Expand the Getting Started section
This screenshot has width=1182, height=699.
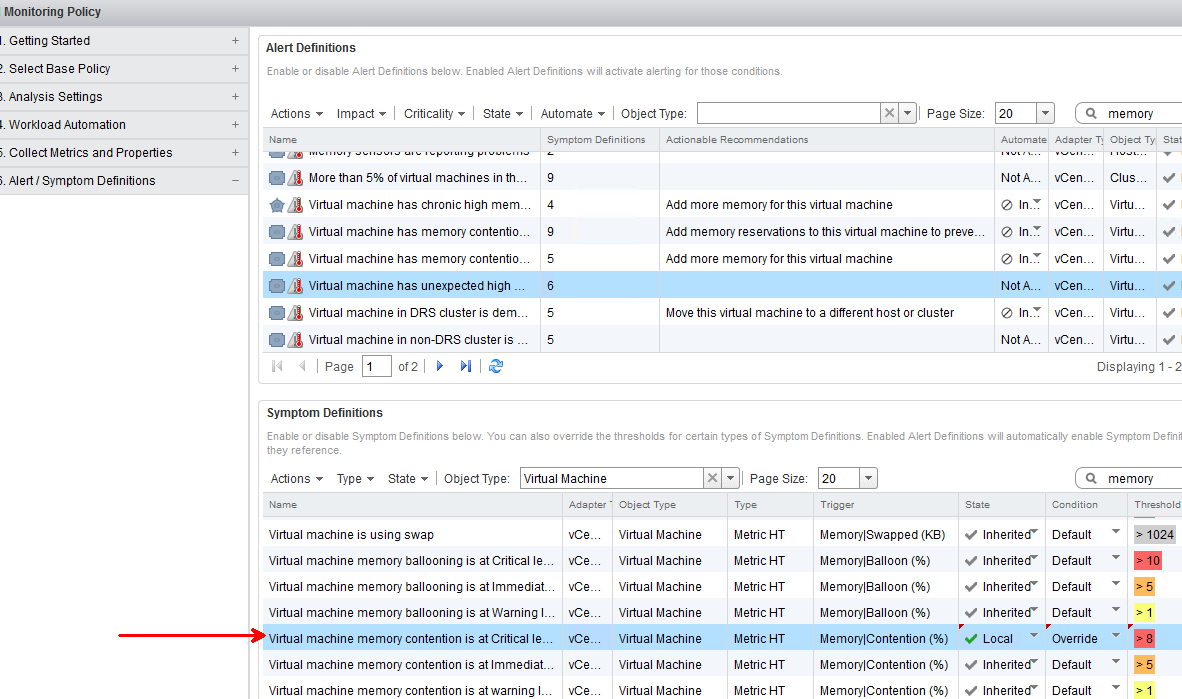point(235,41)
